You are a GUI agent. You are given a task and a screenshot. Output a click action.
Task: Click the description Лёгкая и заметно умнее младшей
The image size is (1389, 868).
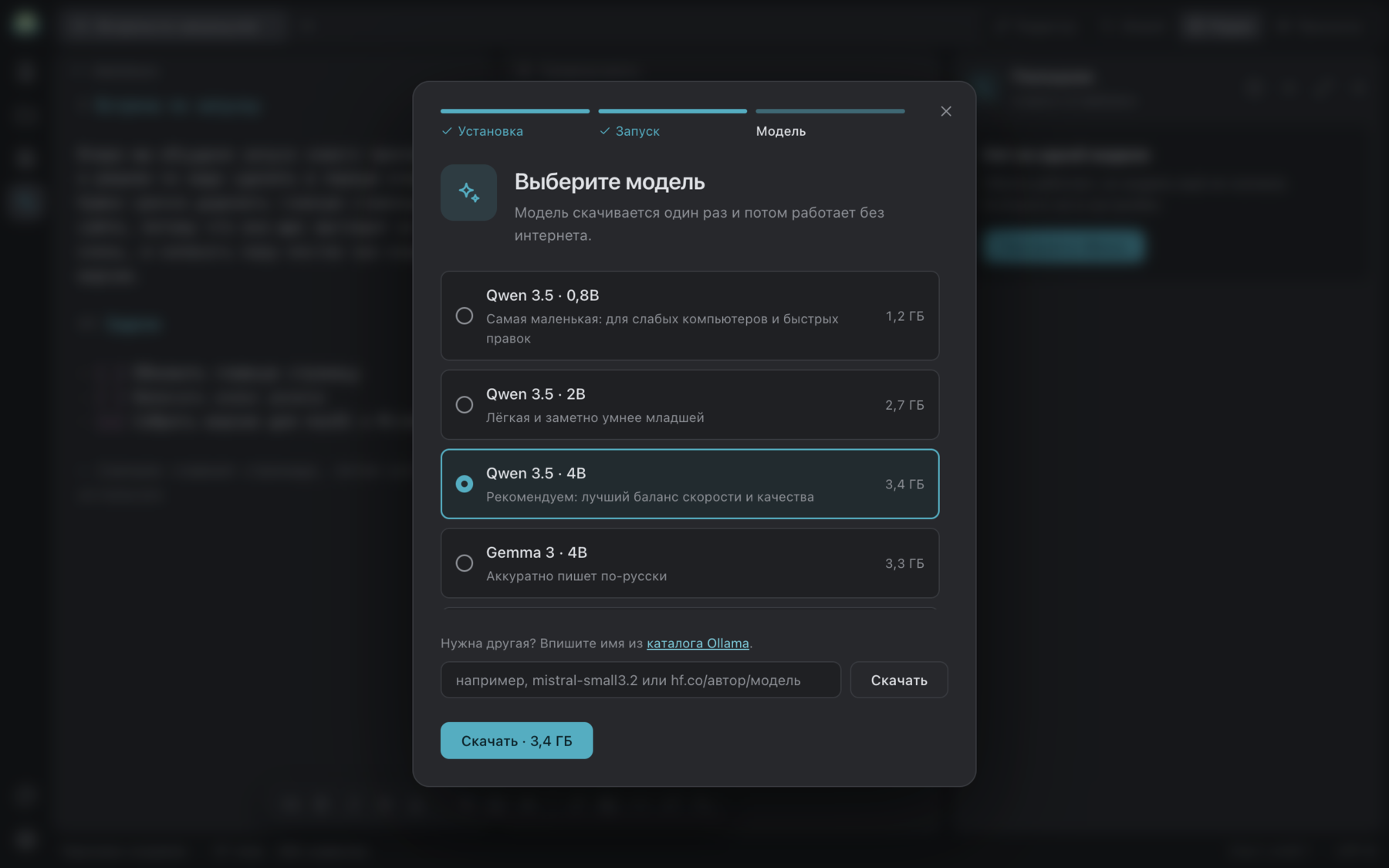tap(595, 417)
